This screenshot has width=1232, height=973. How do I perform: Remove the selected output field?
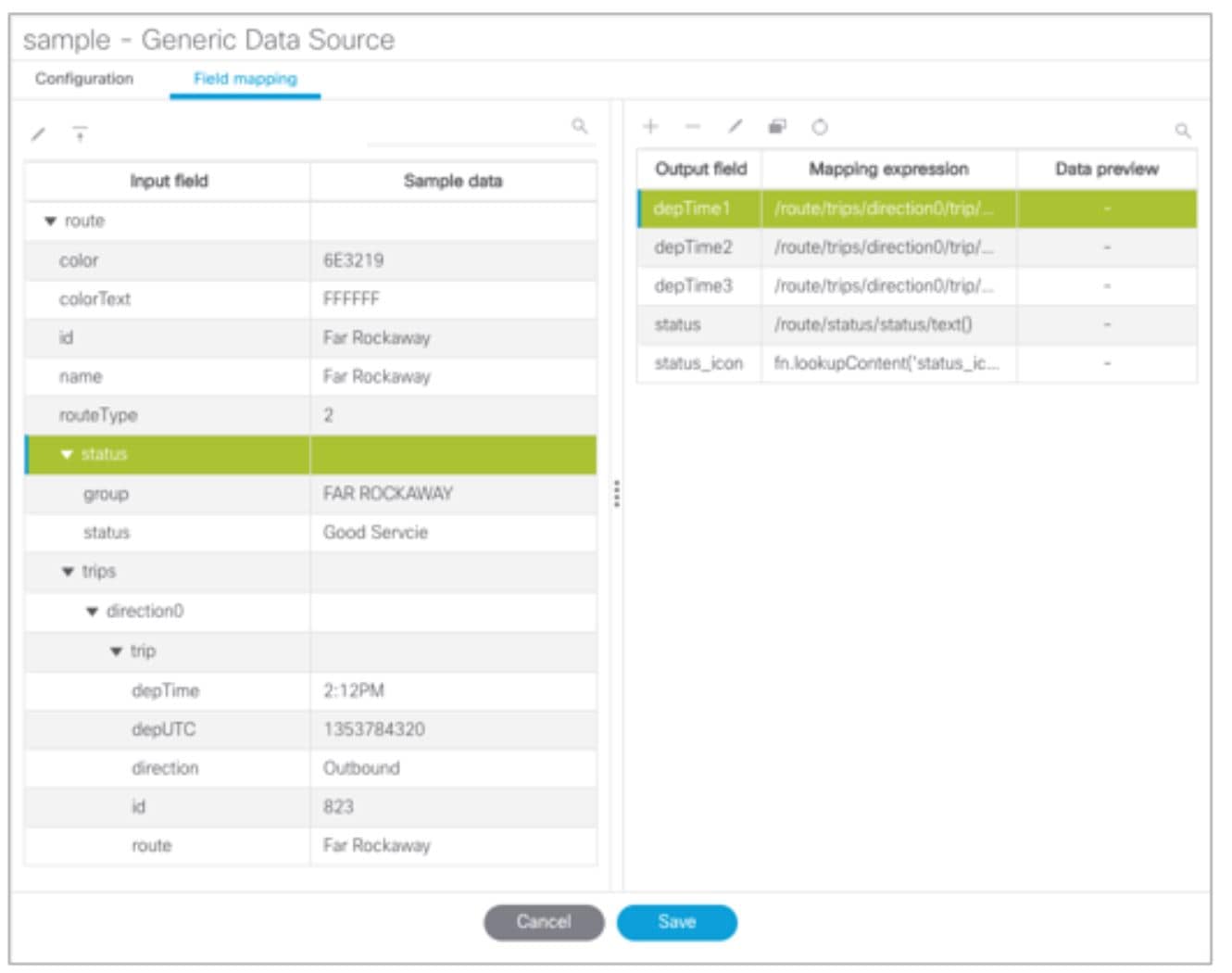coord(692,127)
